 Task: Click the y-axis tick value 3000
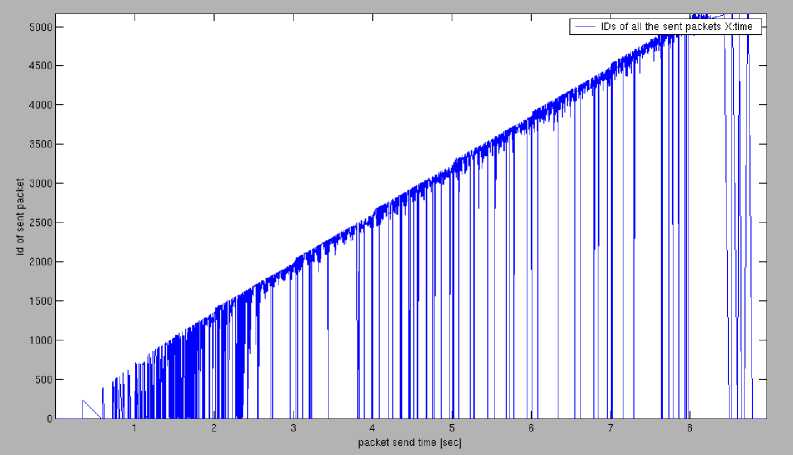tap(40, 183)
